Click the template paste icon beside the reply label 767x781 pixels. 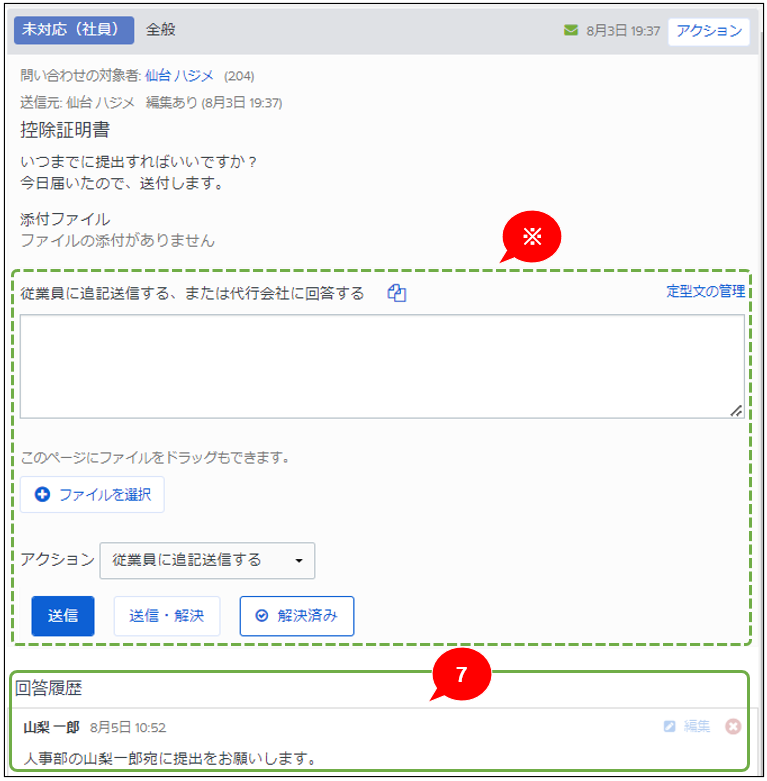(397, 293)
